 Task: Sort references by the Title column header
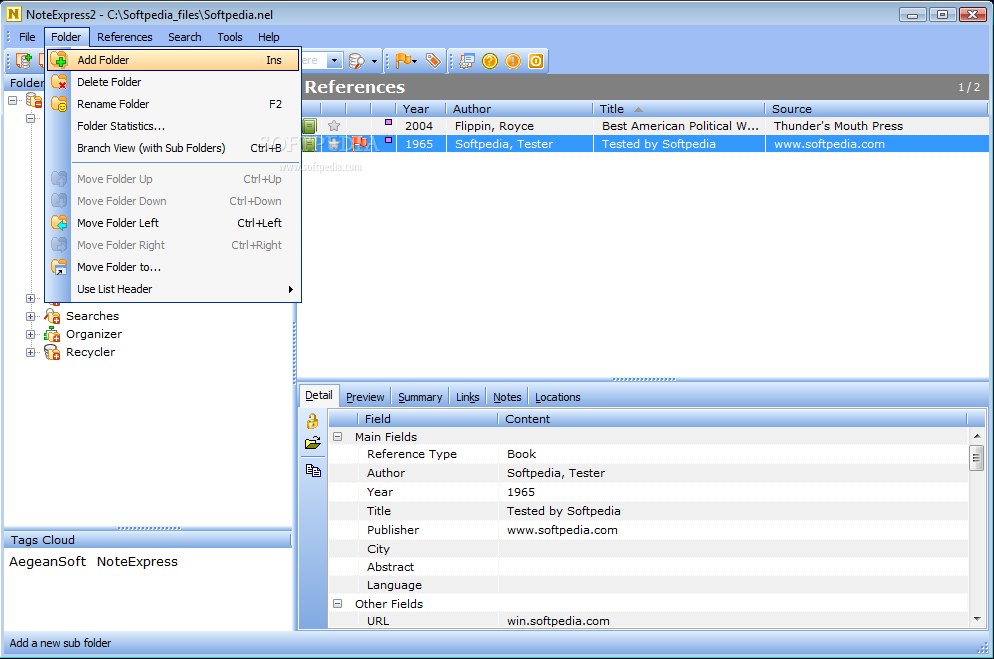(x=679, y=109)
